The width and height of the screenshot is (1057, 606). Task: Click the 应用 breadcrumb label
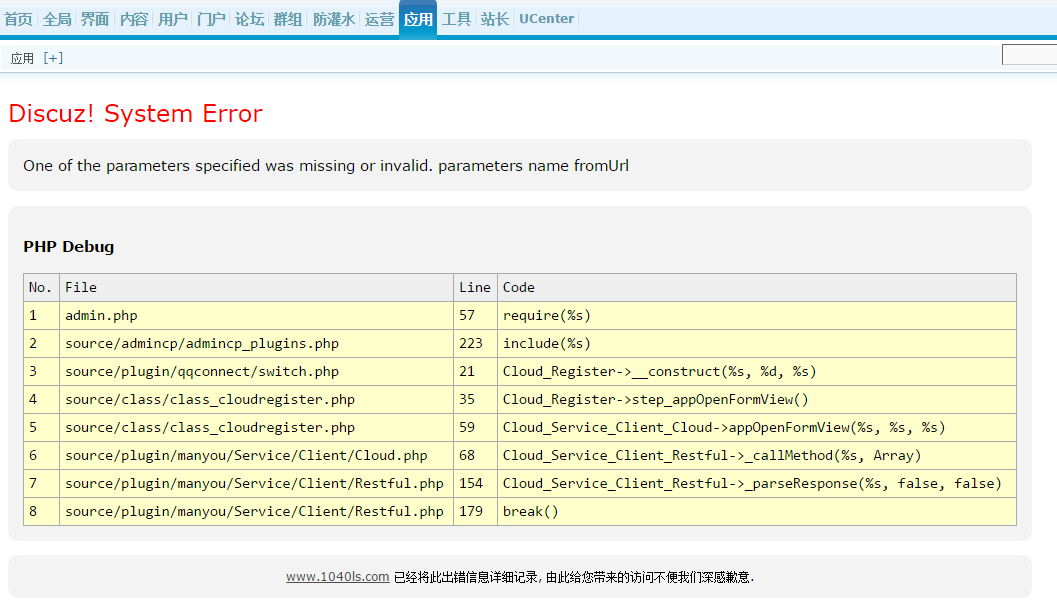click(x=22, y=59)
